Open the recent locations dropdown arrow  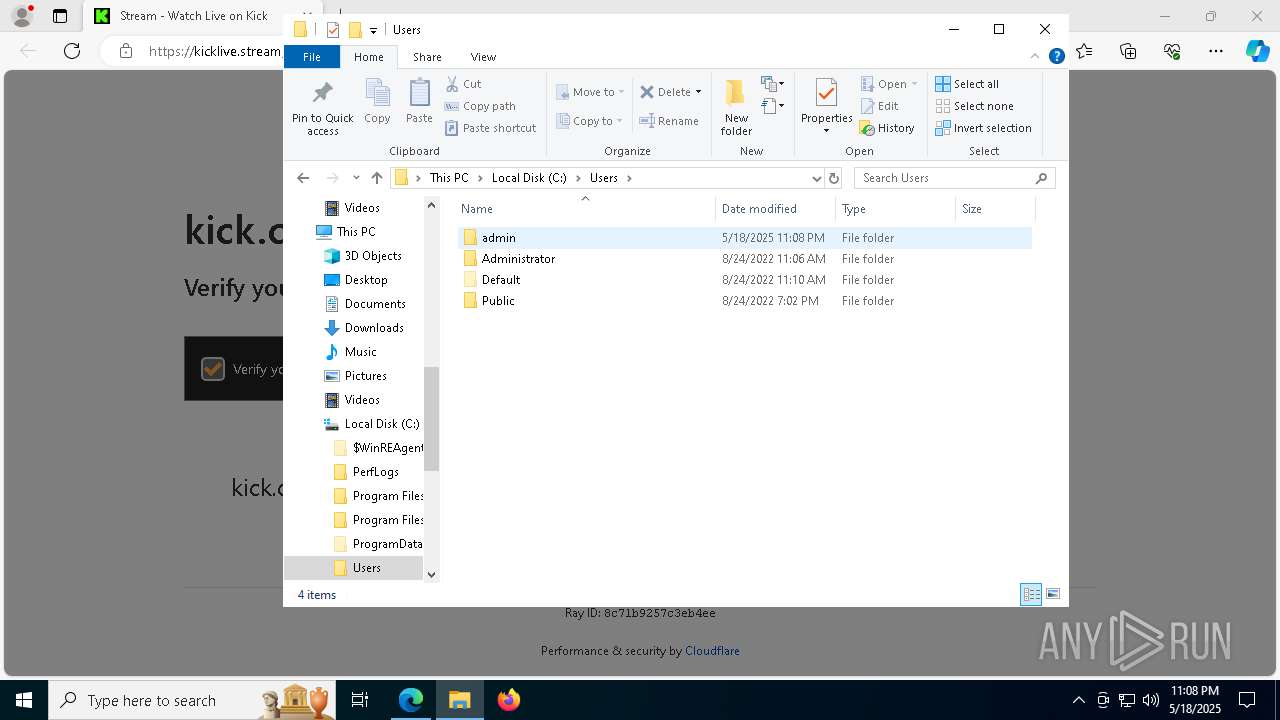coord(356,178)
